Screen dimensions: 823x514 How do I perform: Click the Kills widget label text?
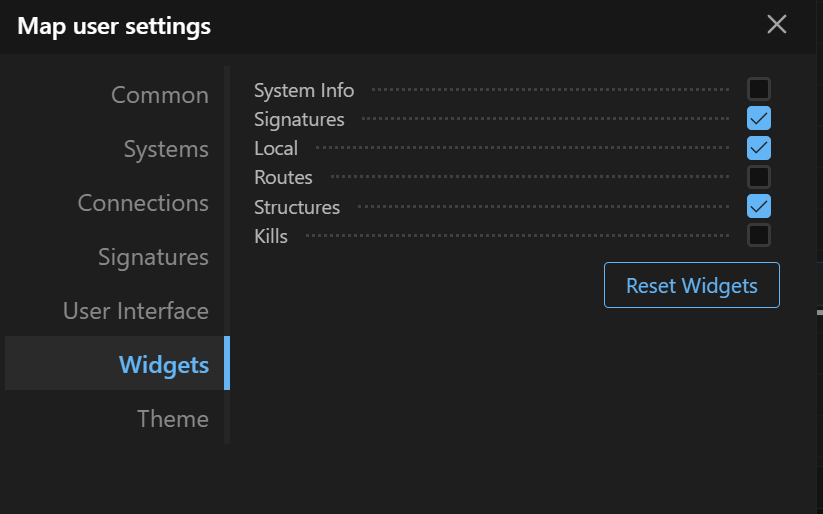coord(271,236)
